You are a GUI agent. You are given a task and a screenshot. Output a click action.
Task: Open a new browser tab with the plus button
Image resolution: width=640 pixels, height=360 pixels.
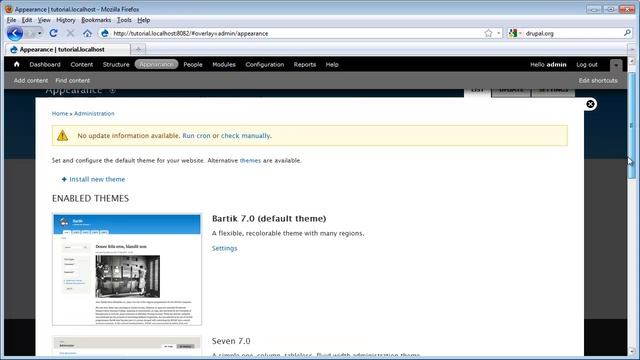[x=138, y=49]
